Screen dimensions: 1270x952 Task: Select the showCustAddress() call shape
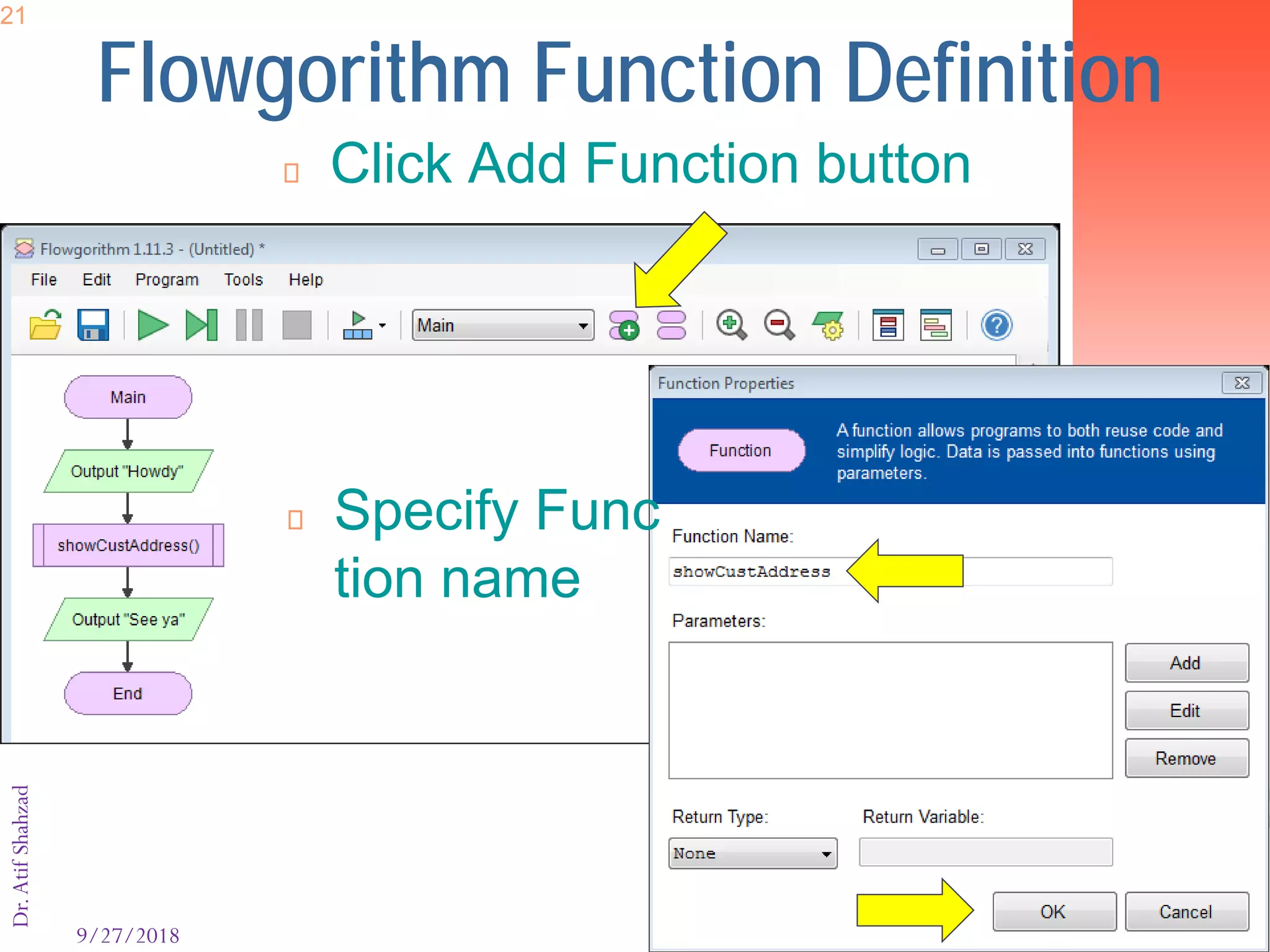pos(128,545)
